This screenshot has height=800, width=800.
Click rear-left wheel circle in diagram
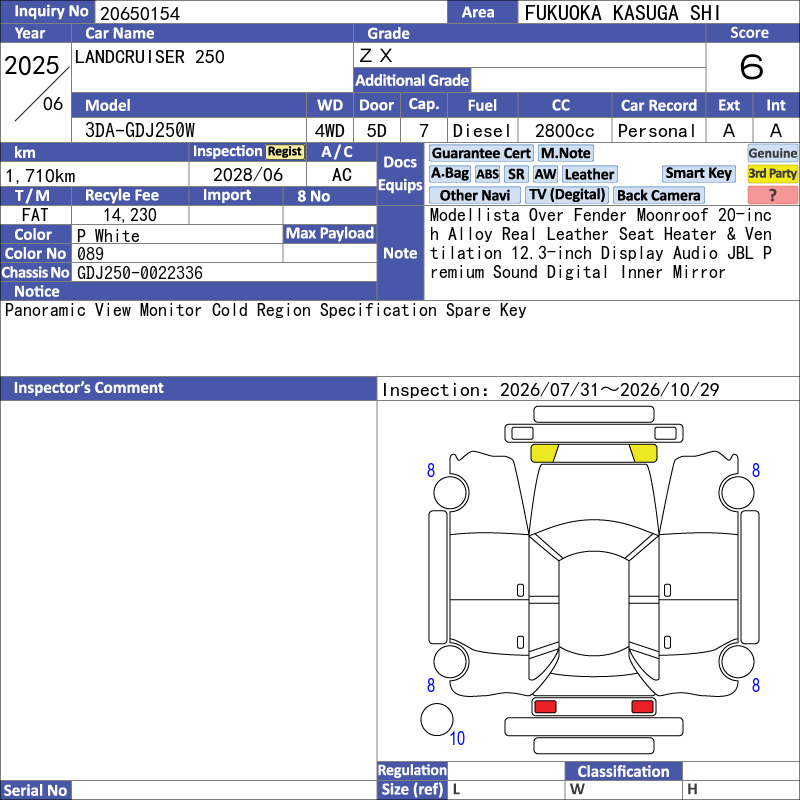[x=451, y=661]
